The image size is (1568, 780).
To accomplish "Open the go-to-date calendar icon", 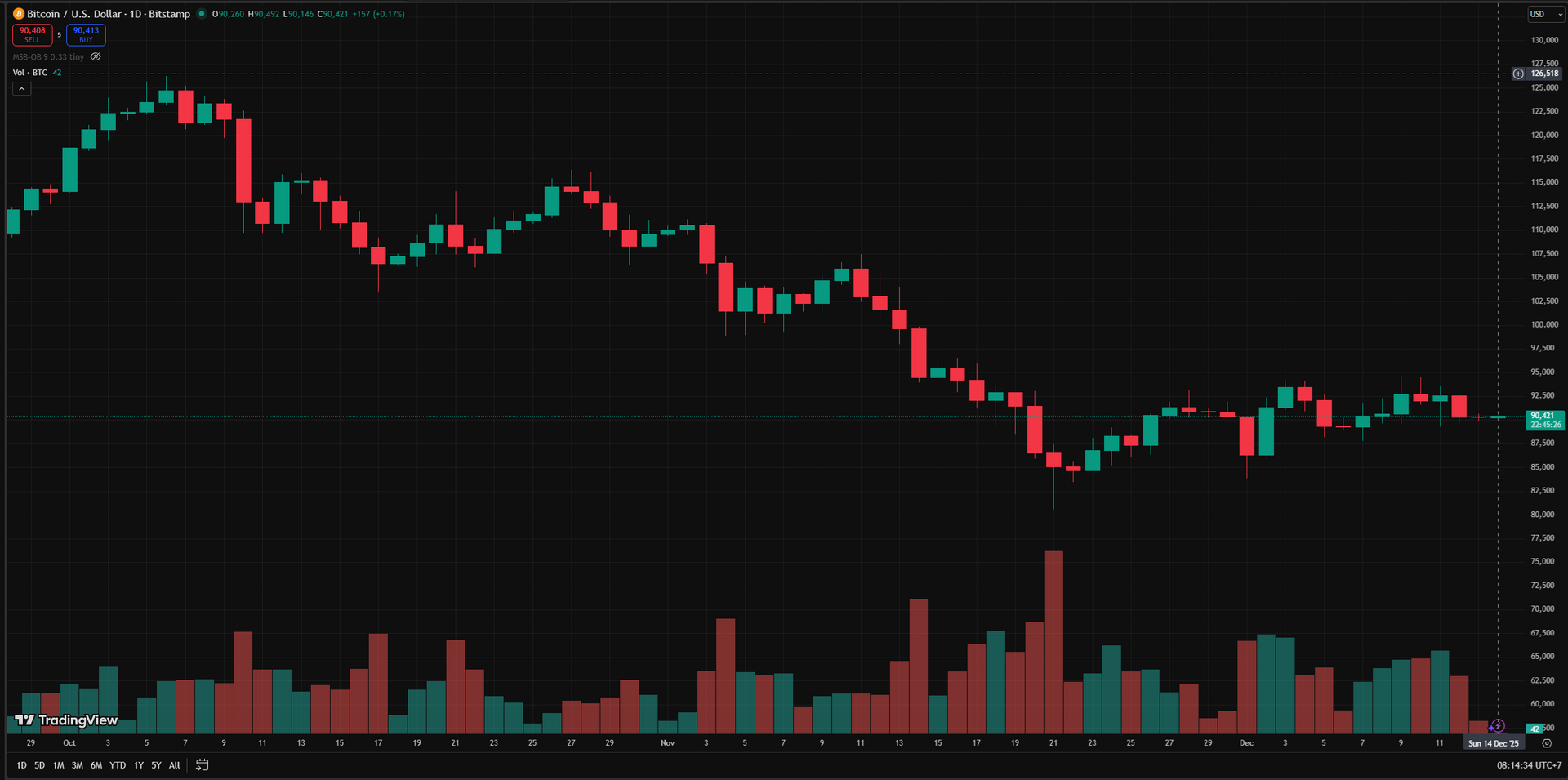I will [x=203, y=765].
